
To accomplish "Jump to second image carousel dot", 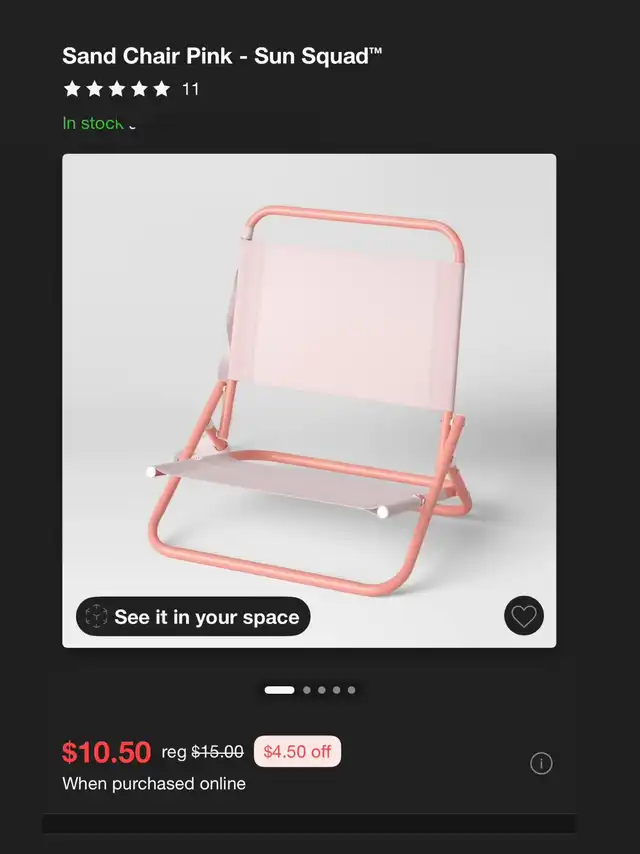I will 307,690.
